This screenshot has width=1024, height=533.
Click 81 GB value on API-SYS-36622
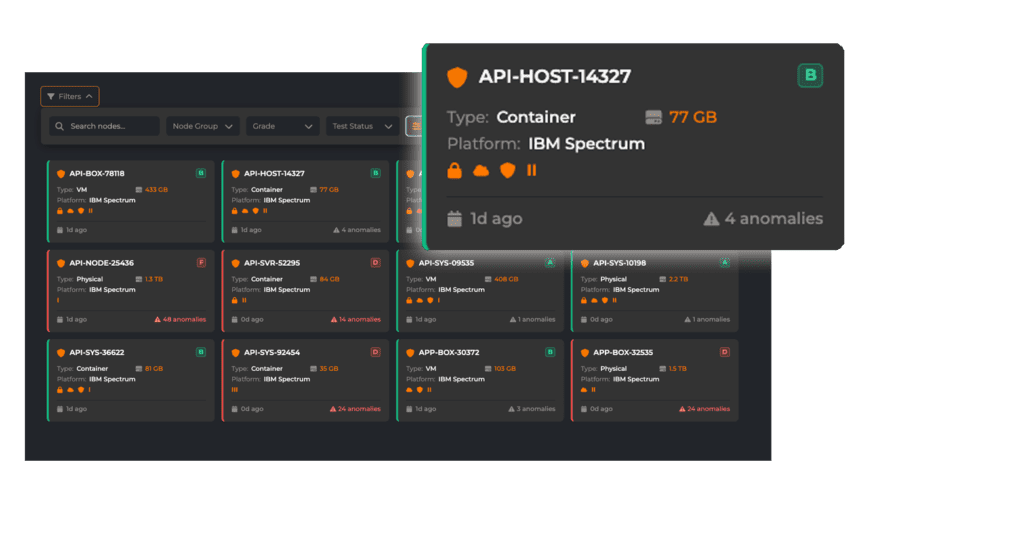(154, 368)
